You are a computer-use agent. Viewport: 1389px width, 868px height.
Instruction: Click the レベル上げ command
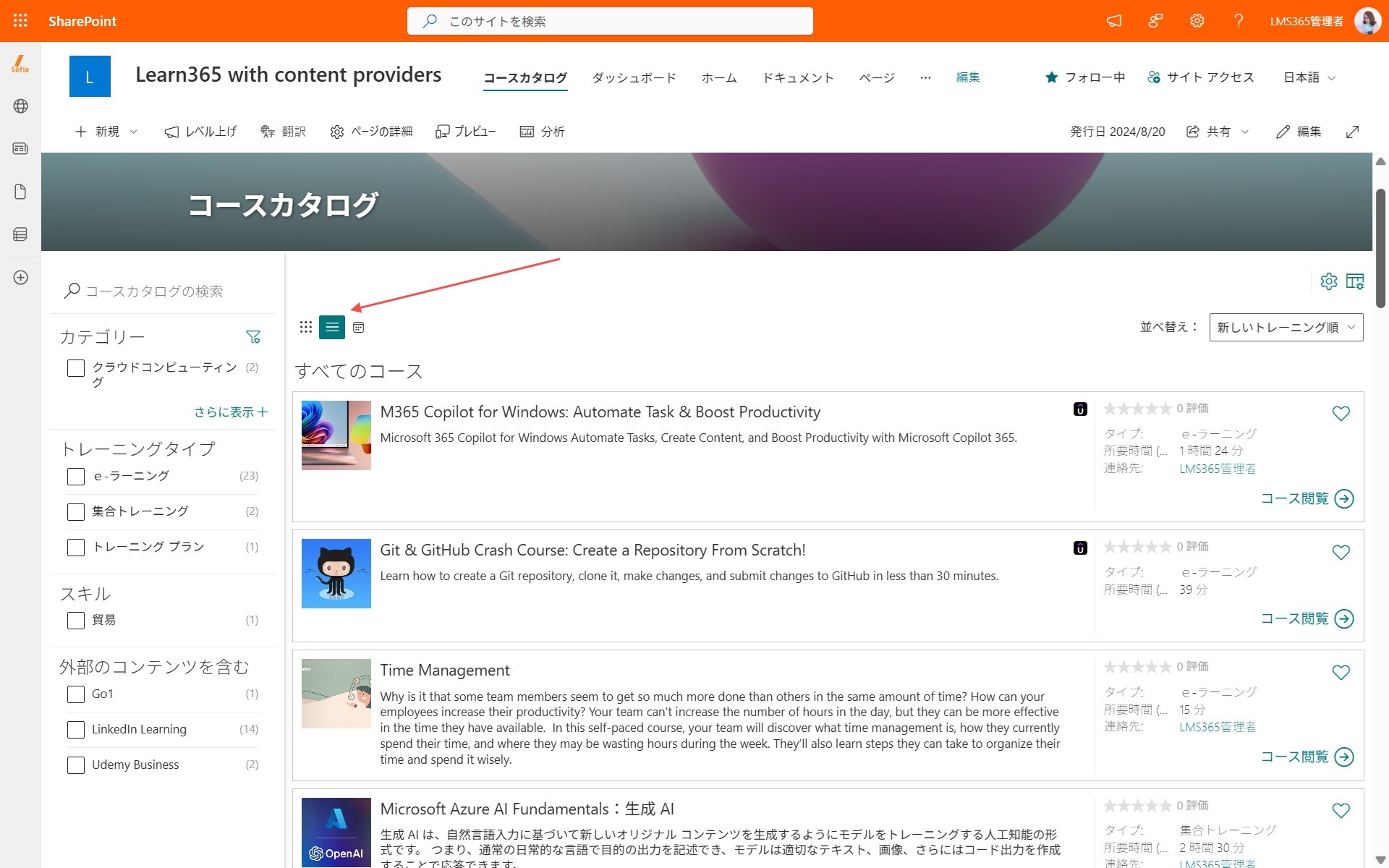click(x=200, y=132)
